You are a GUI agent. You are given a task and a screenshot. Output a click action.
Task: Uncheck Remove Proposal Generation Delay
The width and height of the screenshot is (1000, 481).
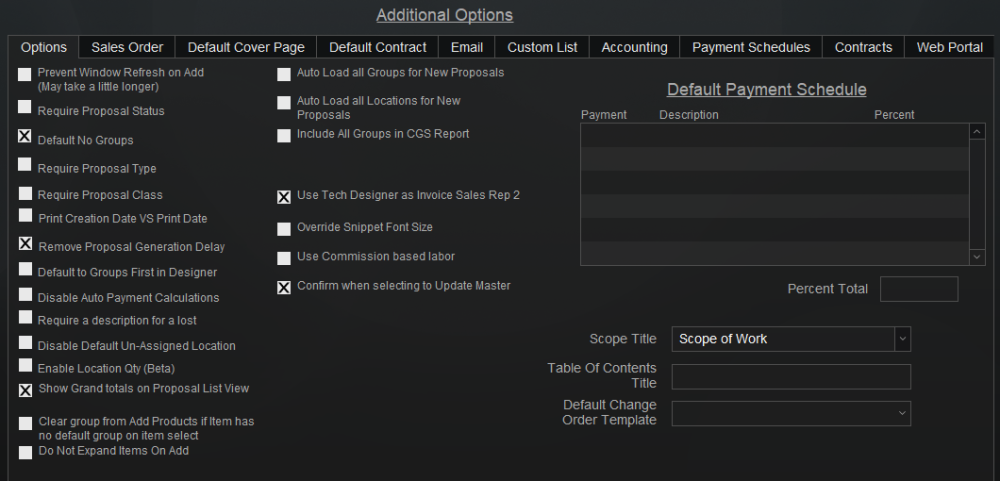point(25,244)
